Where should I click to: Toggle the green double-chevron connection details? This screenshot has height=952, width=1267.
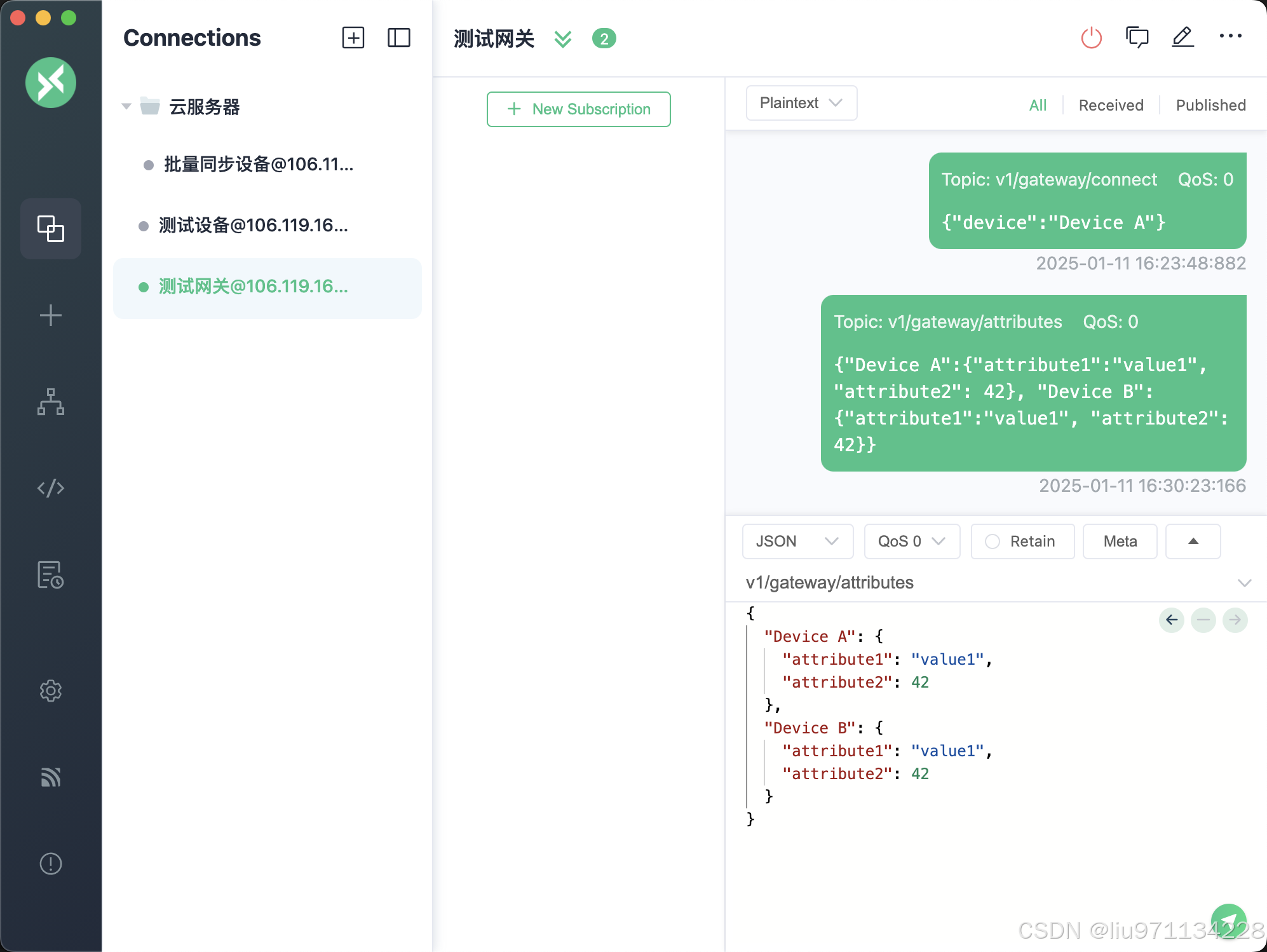562,39
